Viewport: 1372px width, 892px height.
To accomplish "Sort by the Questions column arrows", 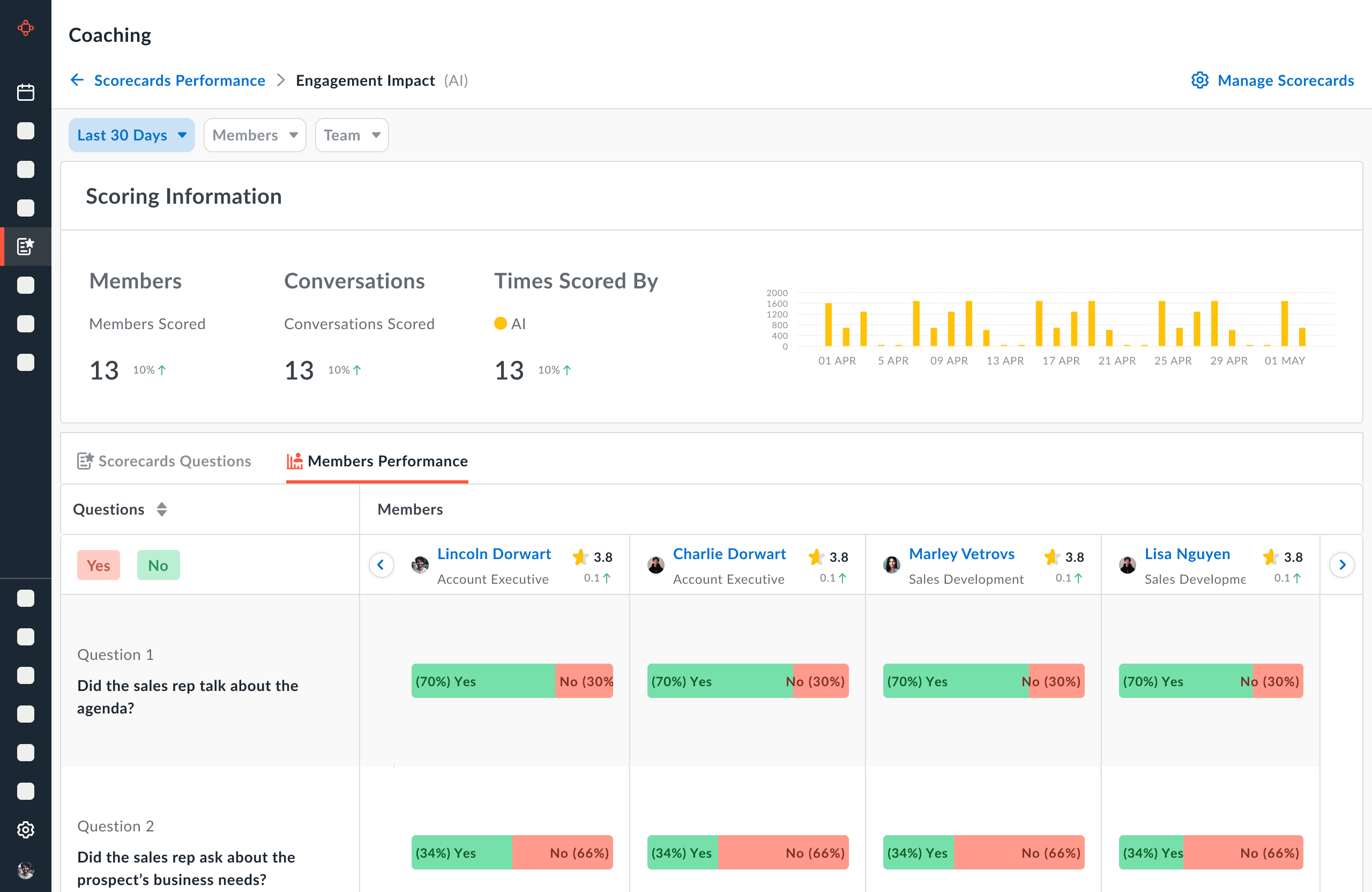I will [162, 509].
